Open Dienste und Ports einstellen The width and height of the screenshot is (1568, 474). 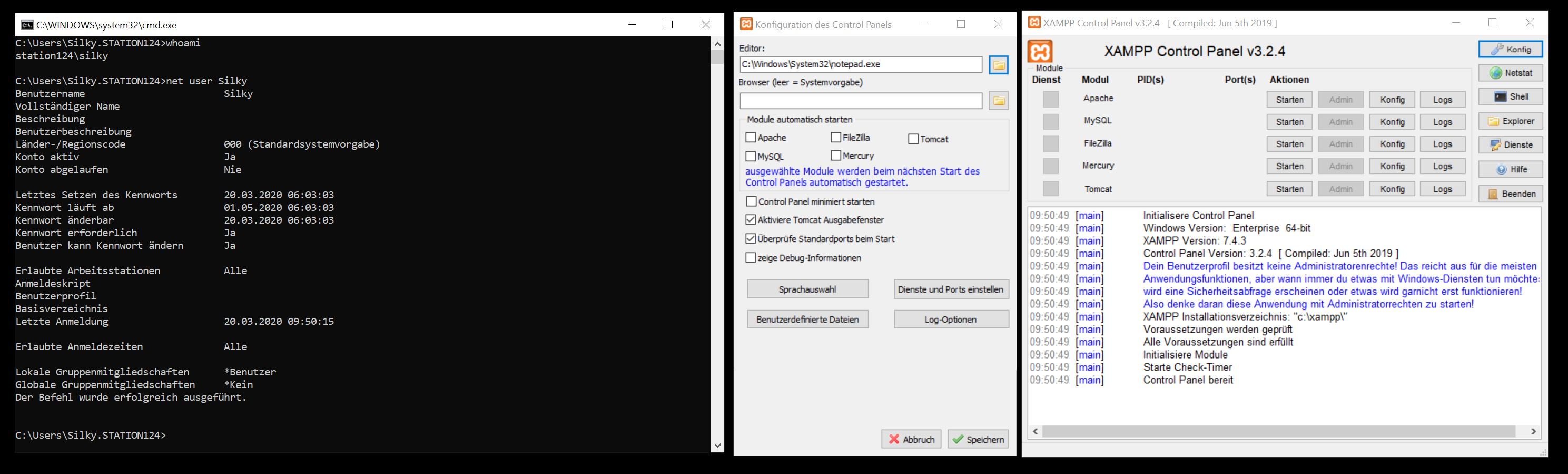click(951, 289)
